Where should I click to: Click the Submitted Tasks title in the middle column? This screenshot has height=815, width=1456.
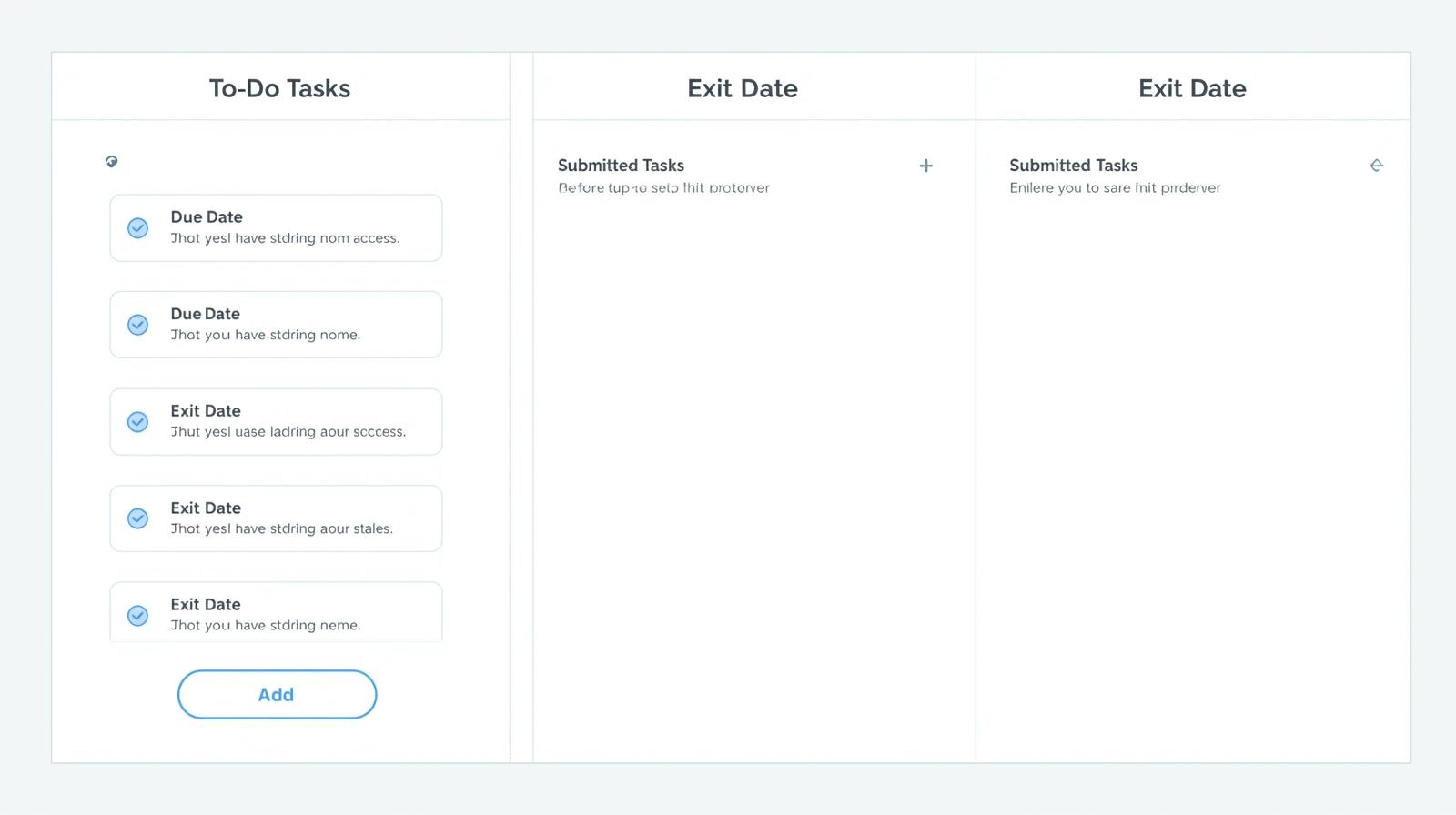point(621,166)
